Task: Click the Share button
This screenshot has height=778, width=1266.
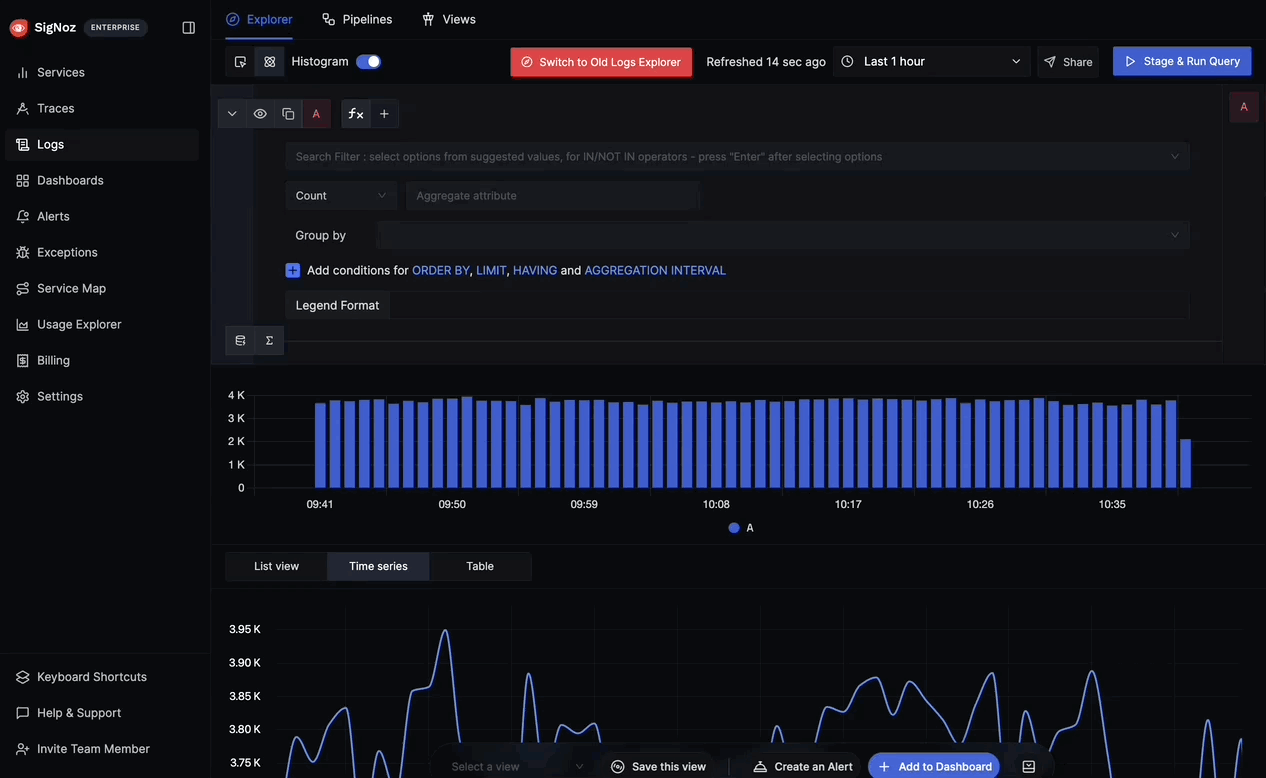Action: click(1068, 62)
